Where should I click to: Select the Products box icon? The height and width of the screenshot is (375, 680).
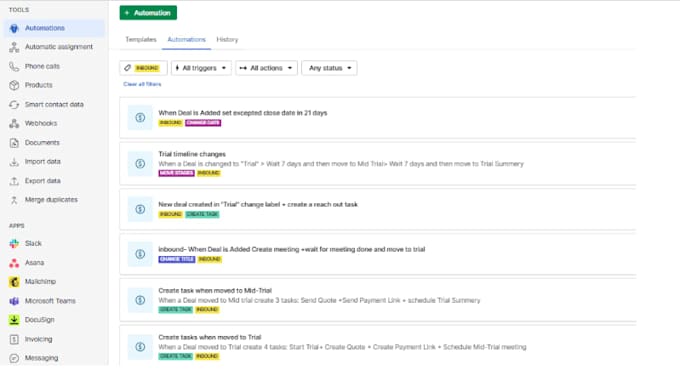pos(14,85)
